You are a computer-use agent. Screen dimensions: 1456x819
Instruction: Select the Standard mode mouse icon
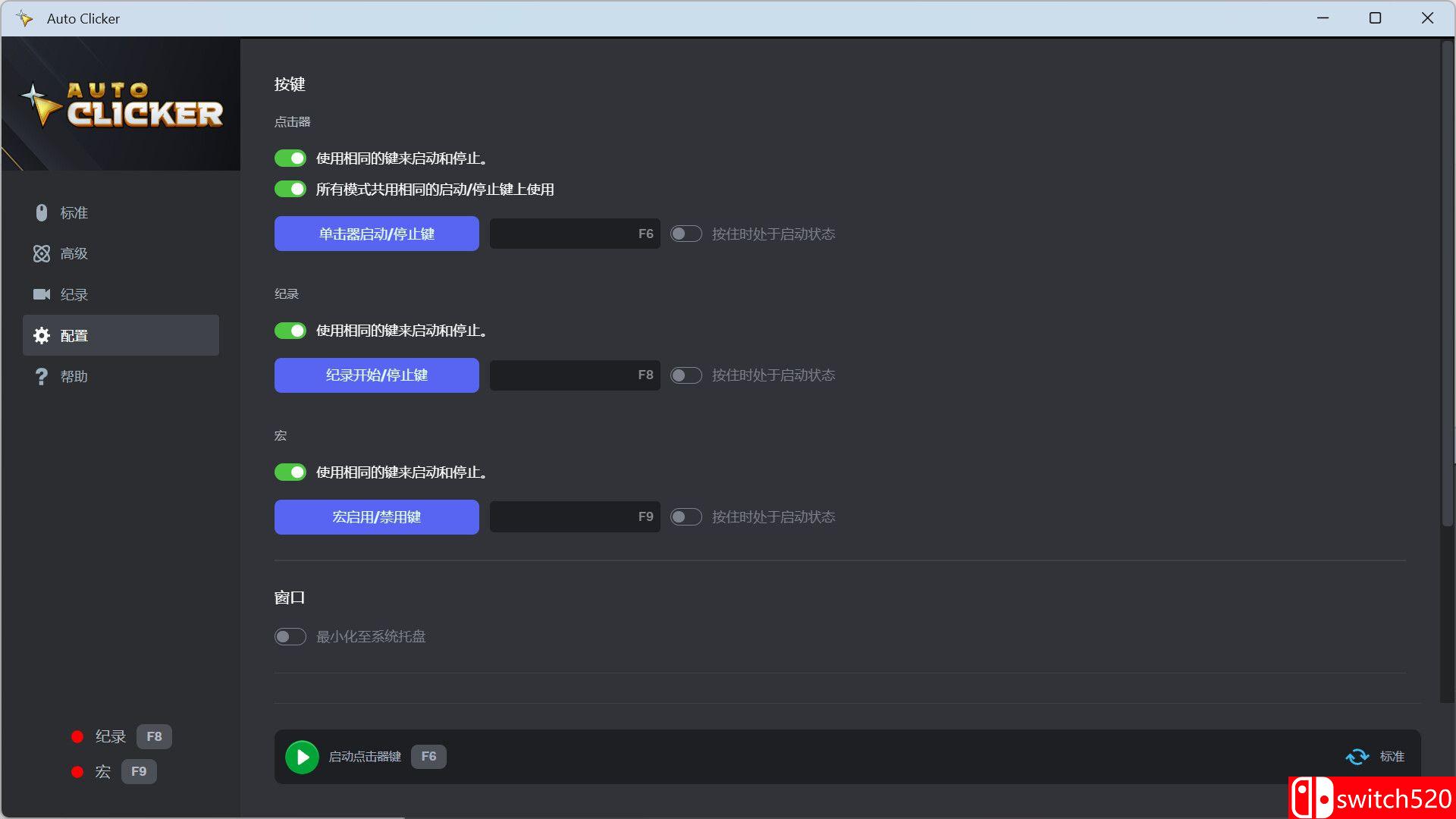click(x=42, y=213)
